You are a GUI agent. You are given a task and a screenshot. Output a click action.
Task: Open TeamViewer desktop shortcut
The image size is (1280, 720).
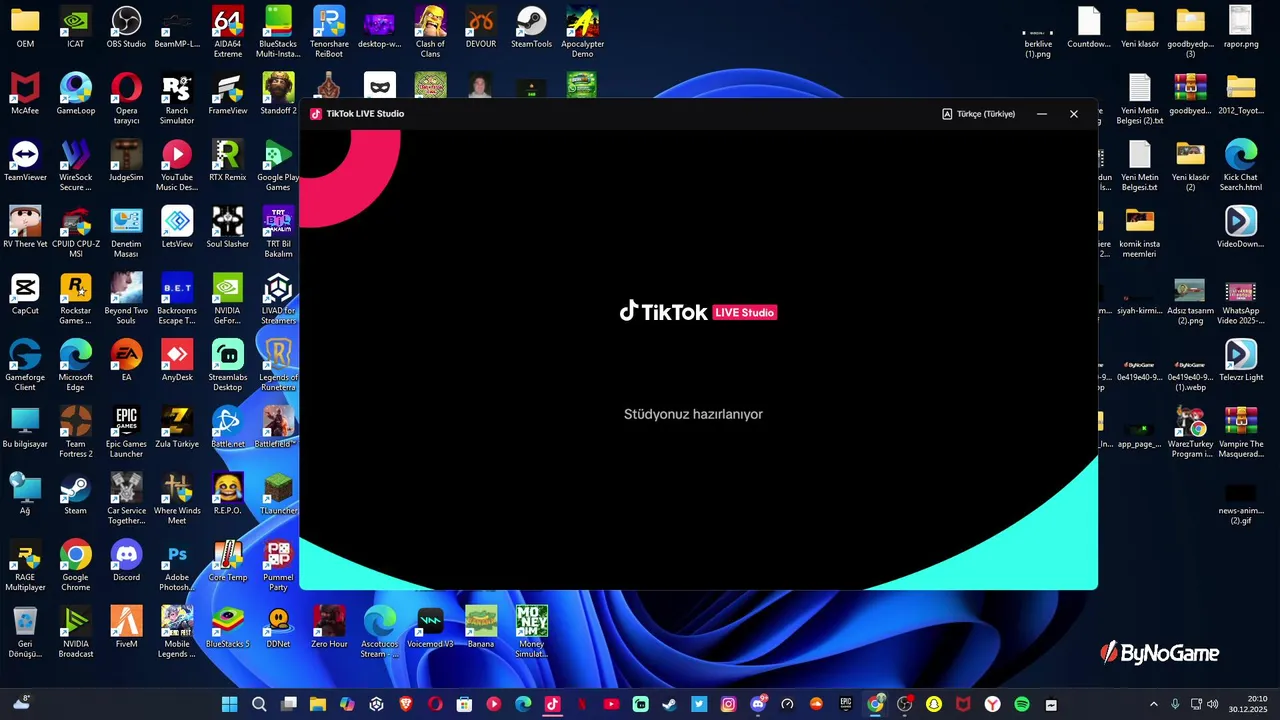tap(25, 161)
